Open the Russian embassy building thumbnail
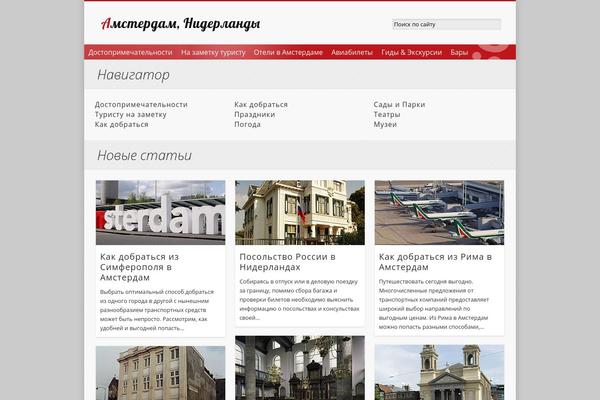600x400 pixels. click(x=300, y=212)
